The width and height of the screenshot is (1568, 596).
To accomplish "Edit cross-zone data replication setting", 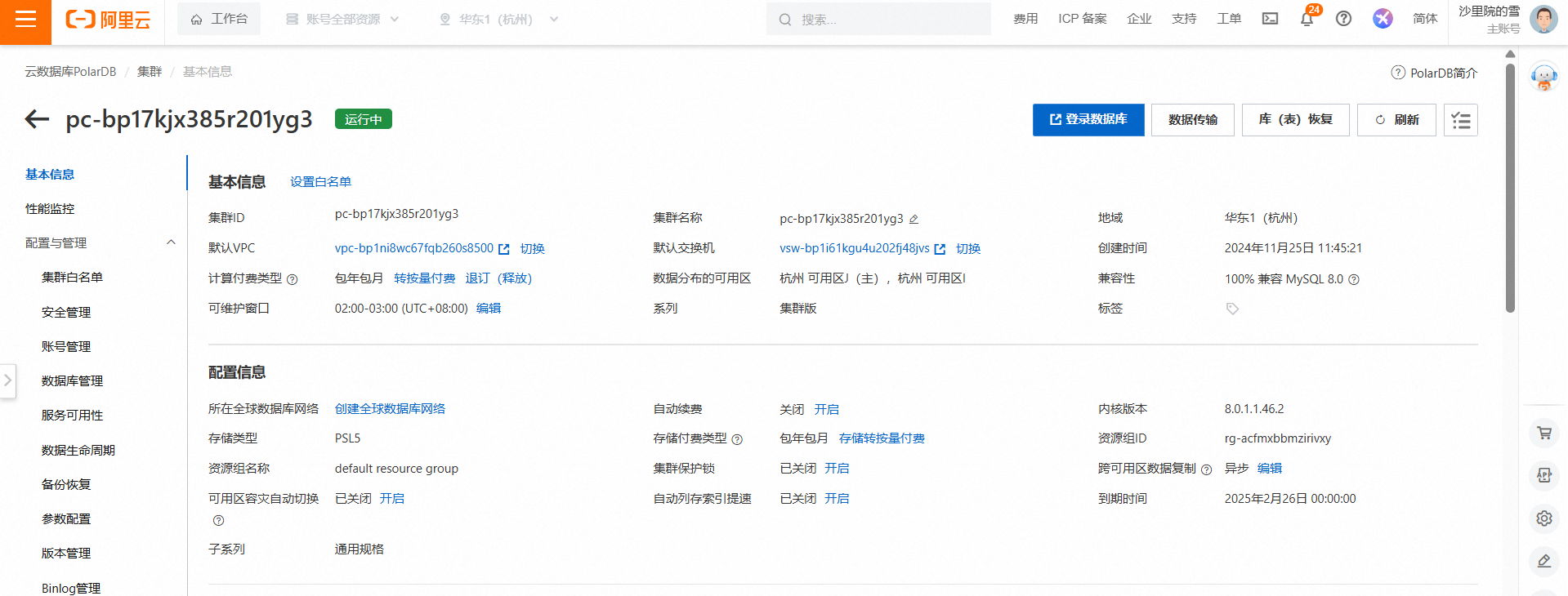I will (x=1270, y=469).
